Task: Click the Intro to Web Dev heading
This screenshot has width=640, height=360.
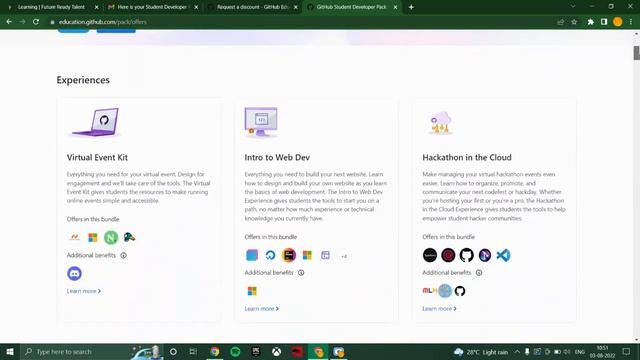Action: pos(277,157)
